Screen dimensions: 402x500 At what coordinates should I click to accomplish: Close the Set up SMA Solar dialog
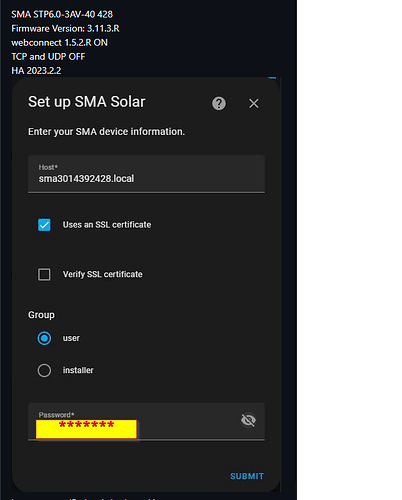pos(254,103)
